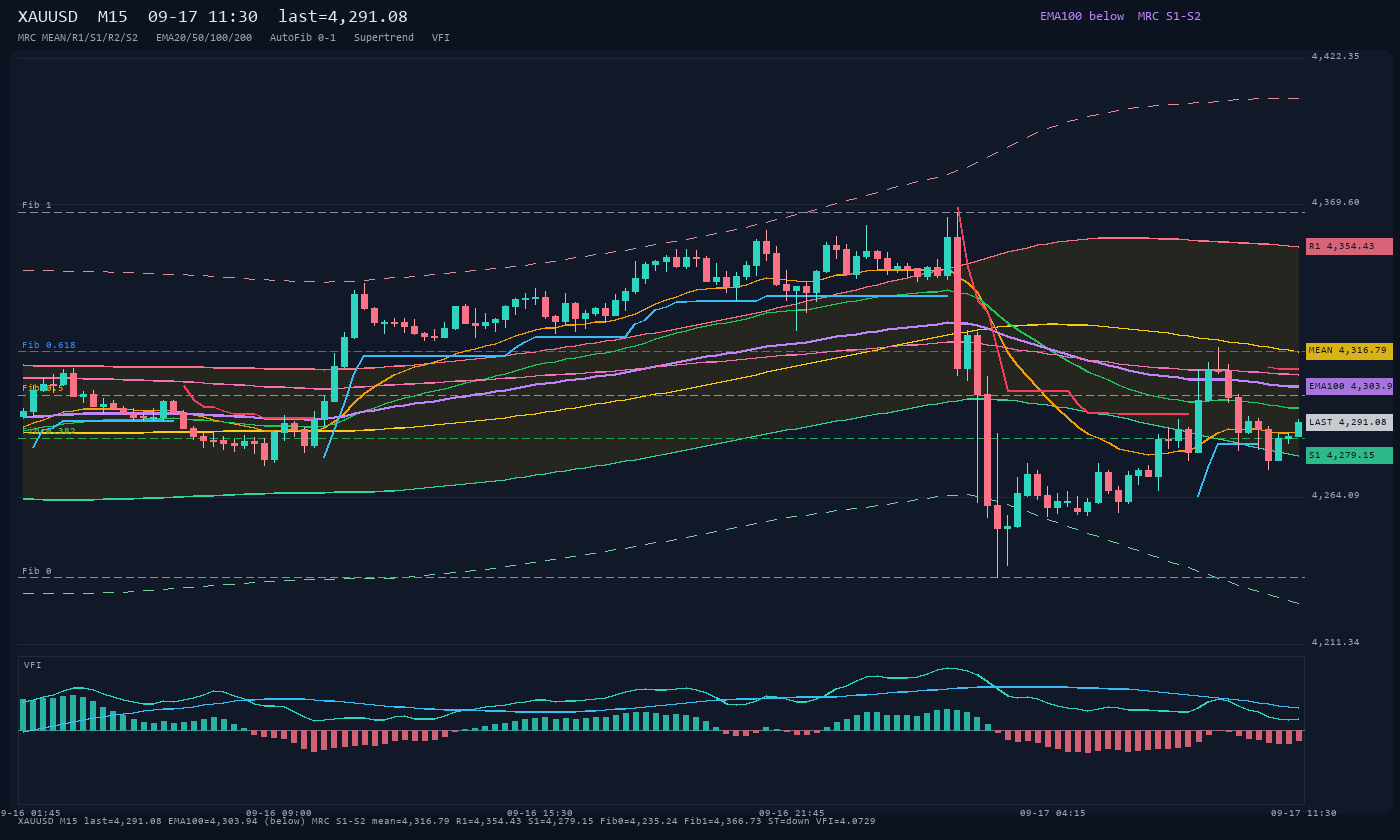1400x840 pixels.
Task: Click the "MRC S1-S2" zone status text
Action: [x=1169, y=16]
